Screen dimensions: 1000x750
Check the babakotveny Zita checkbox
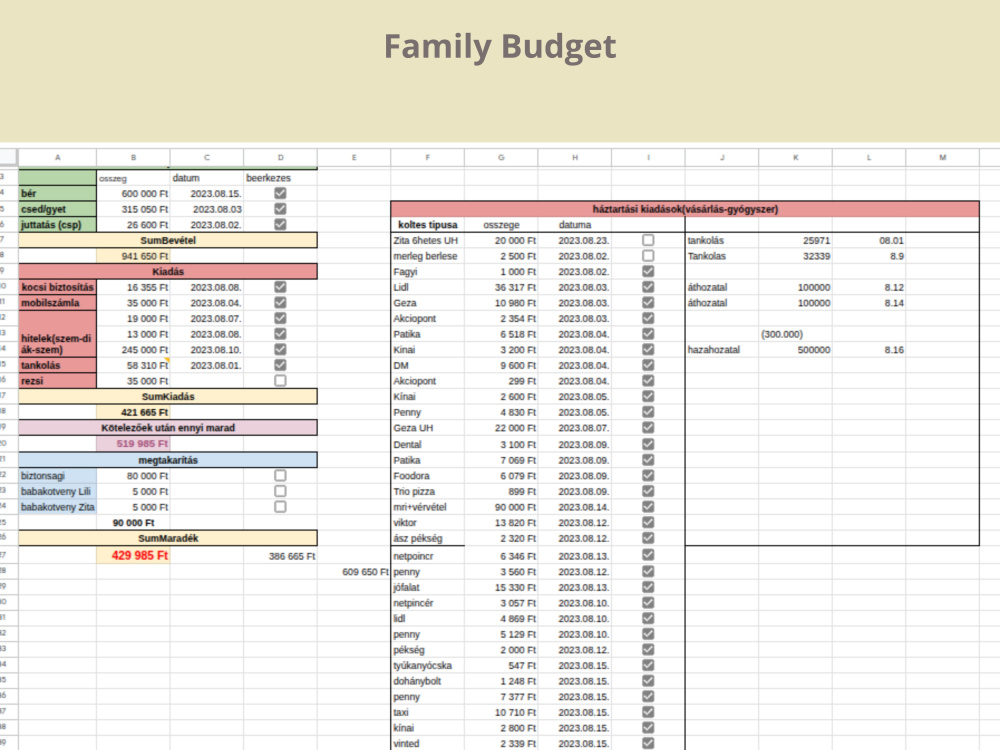[x=280, y=507]
